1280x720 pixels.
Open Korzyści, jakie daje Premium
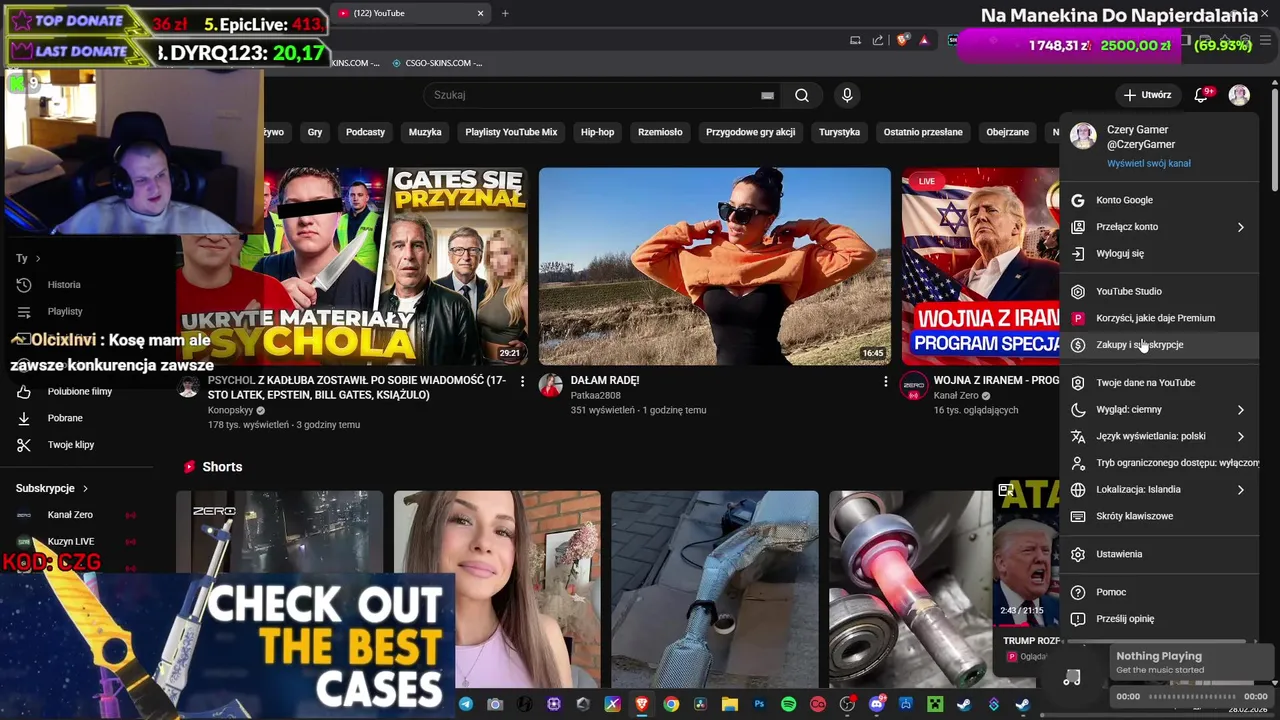pos(1160,318)
